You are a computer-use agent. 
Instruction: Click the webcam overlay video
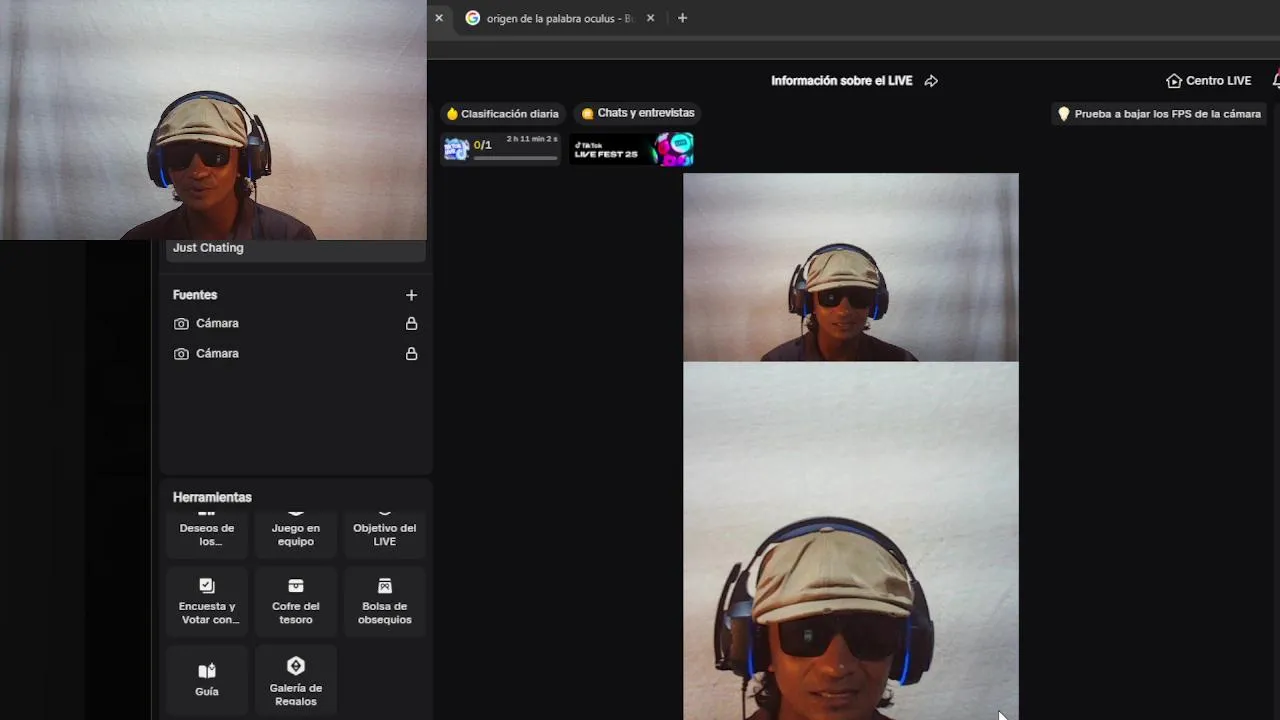(213, 120)
